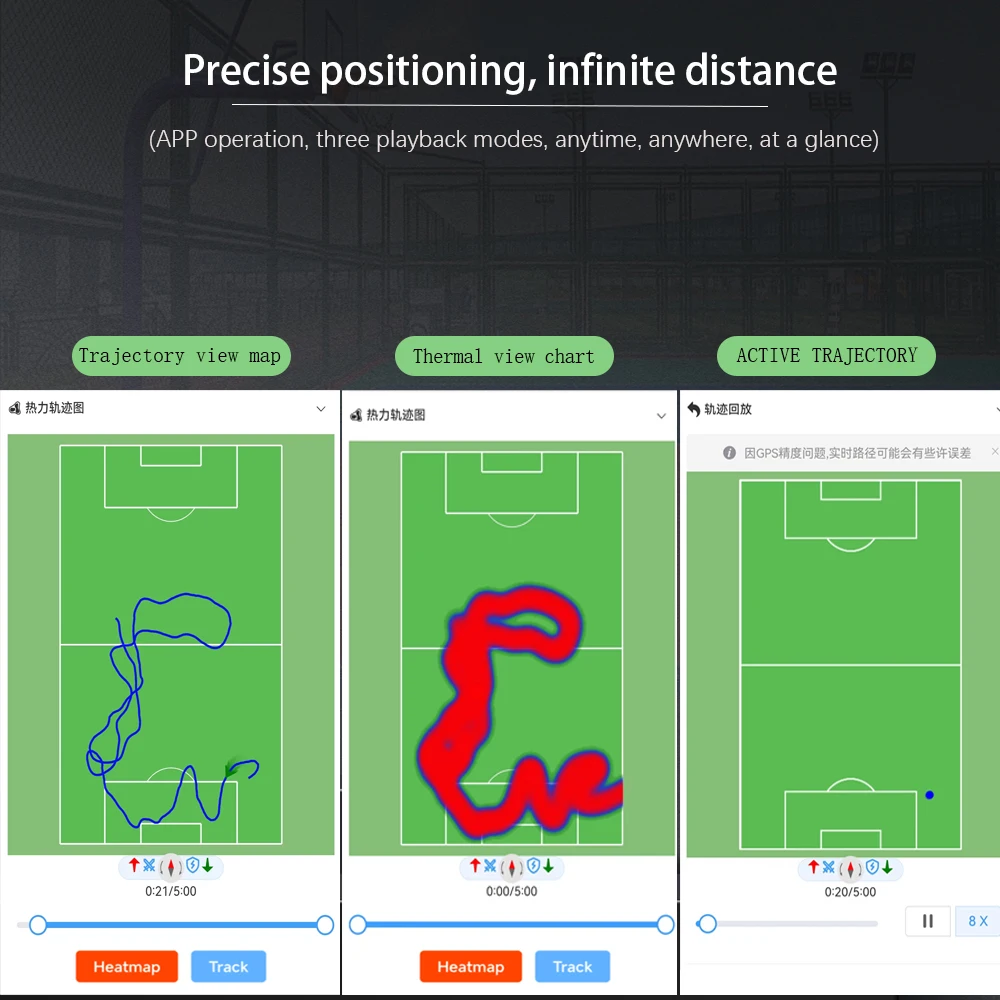Click compass icon in the right panel

click(x=850, y=868)
